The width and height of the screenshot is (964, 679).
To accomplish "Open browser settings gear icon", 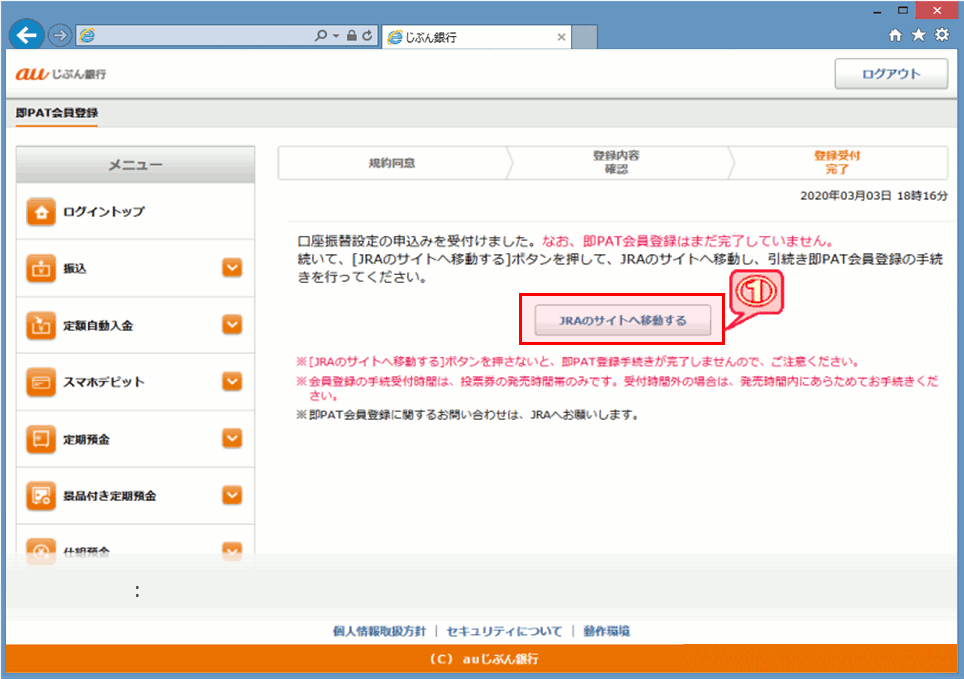I will point(942,35).
